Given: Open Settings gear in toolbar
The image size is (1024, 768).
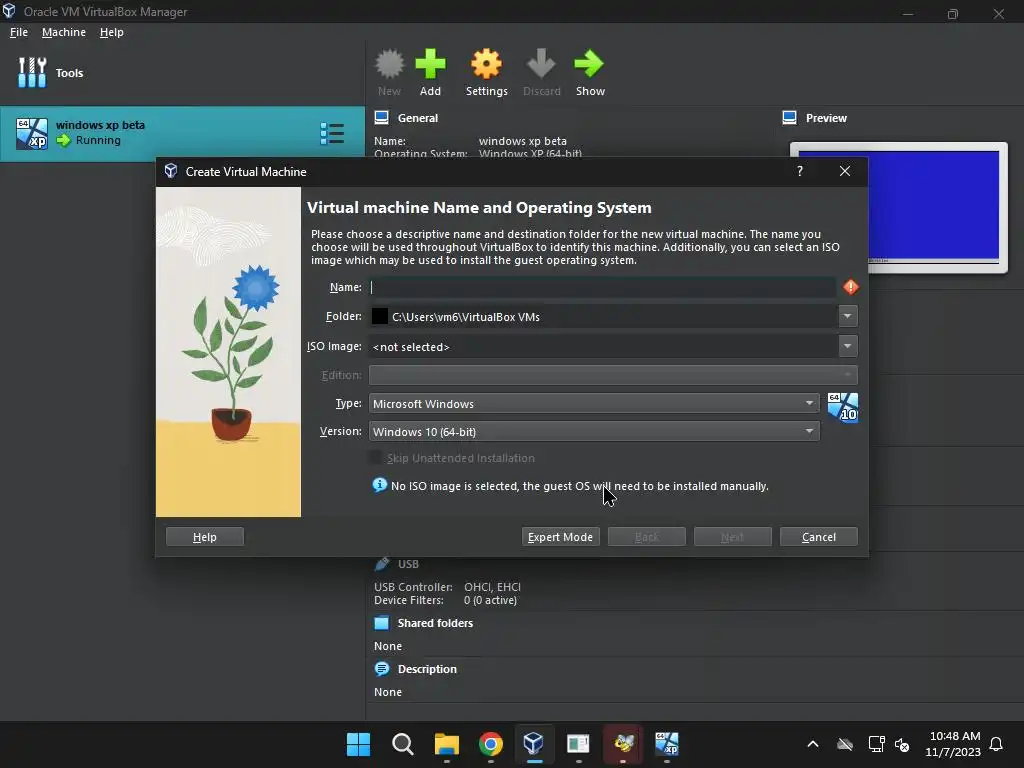Looking at the screenshot, I should [x=487, y=64].
